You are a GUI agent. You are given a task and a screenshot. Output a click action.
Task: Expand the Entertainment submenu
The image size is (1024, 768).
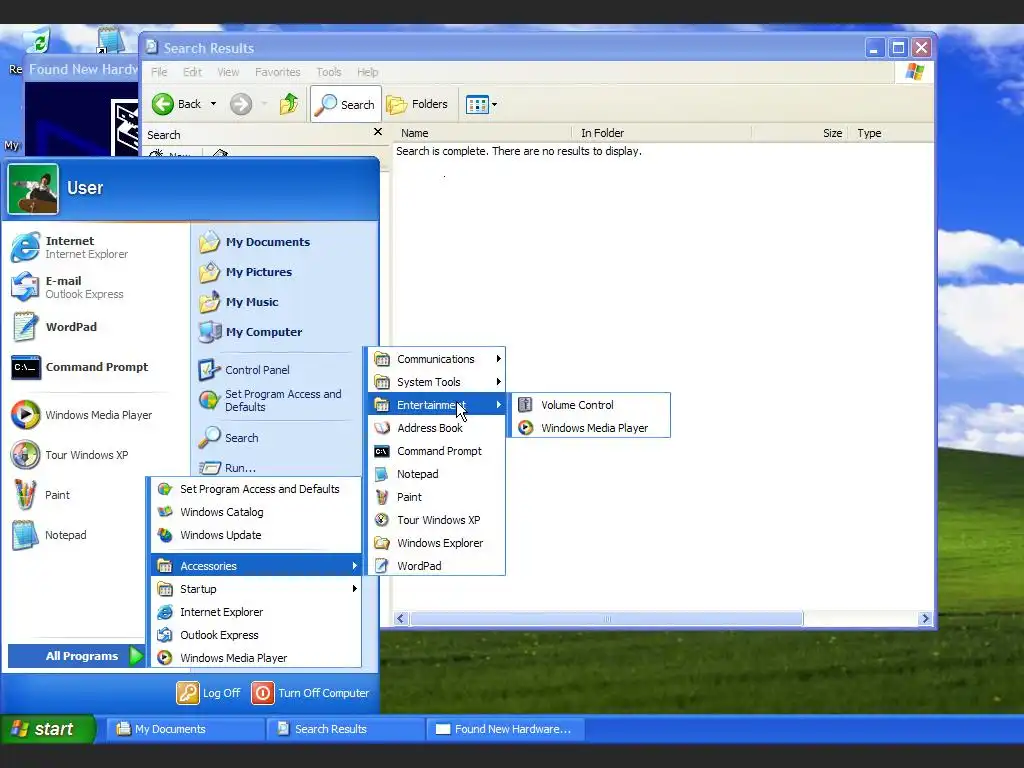point(436,405)
